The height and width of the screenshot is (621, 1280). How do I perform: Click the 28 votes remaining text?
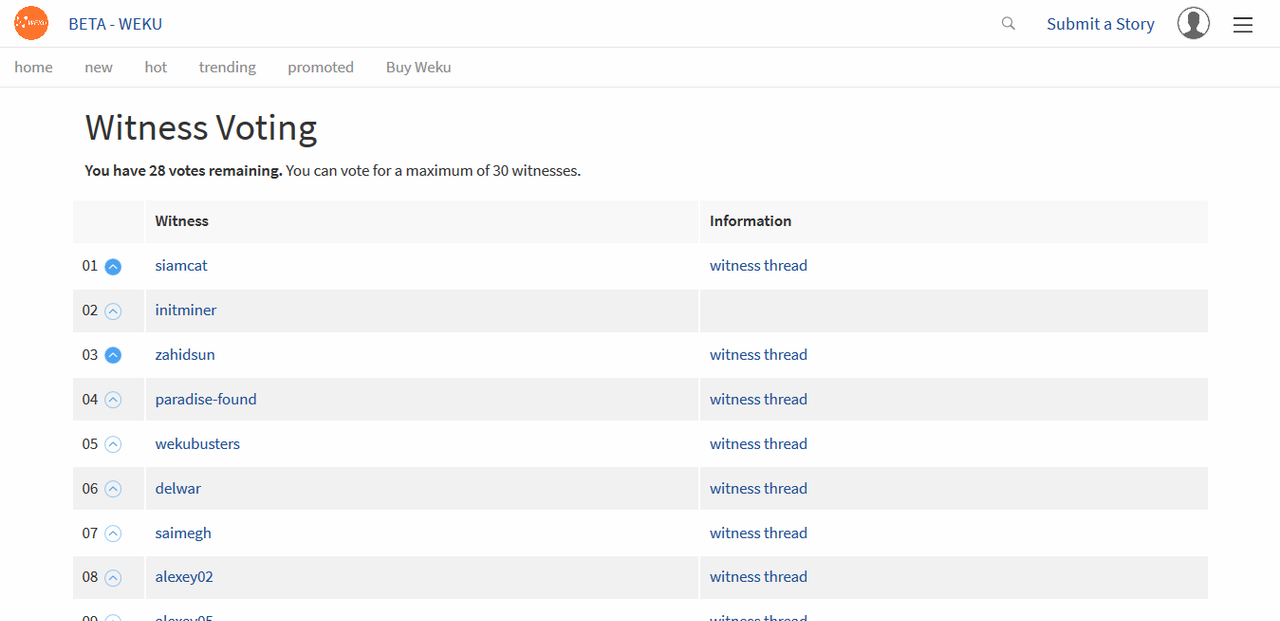183,171
